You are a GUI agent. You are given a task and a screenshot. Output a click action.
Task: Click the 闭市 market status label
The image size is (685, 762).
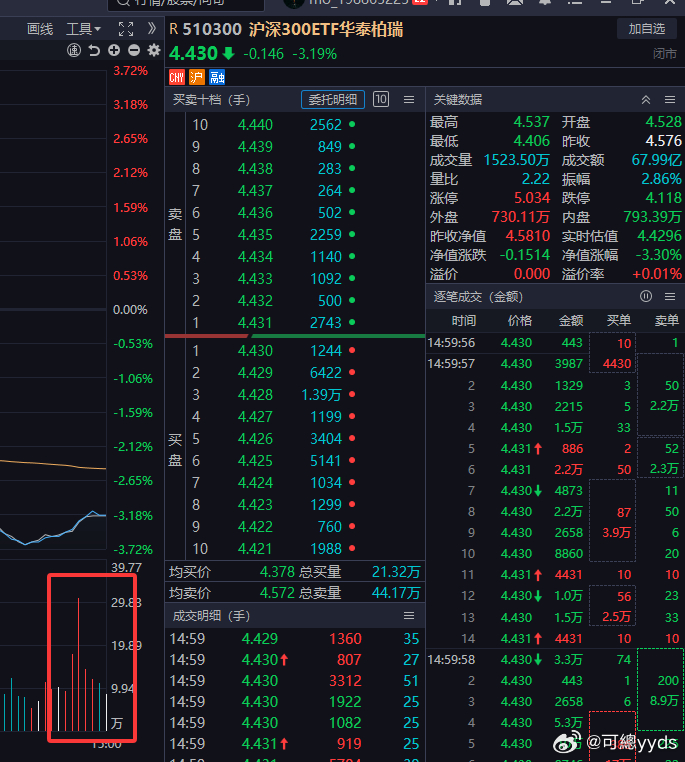pos(665,53)
